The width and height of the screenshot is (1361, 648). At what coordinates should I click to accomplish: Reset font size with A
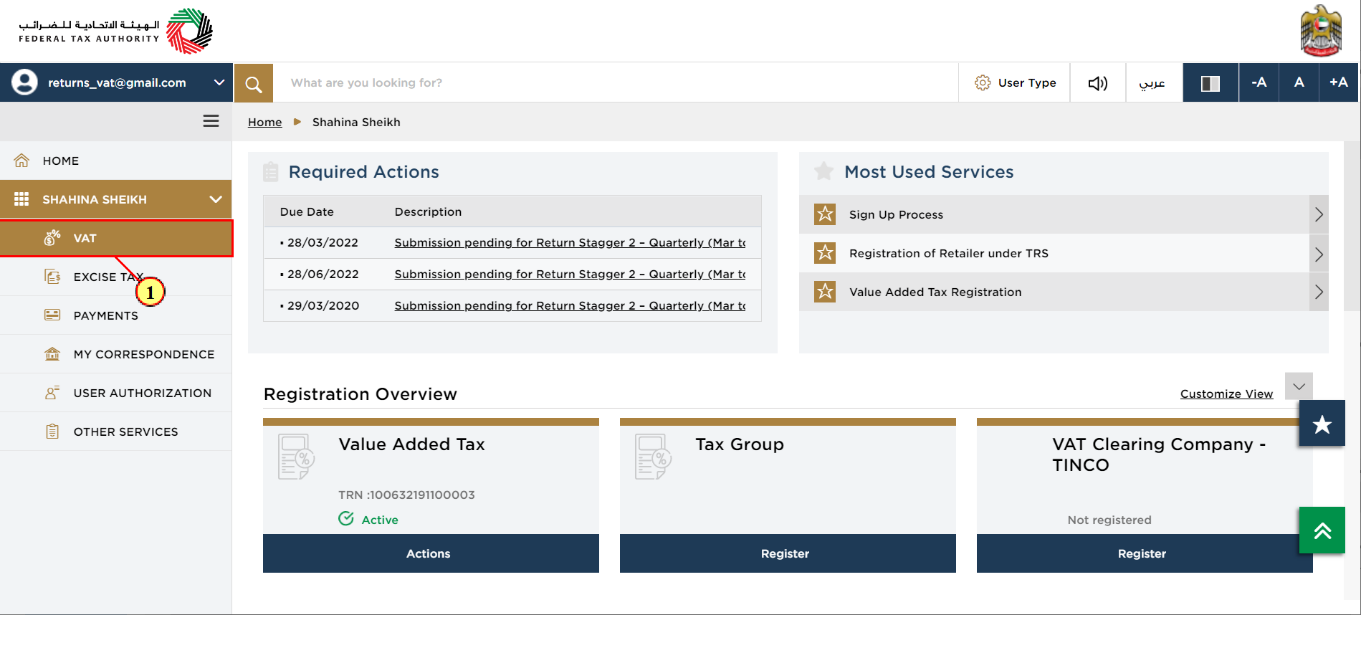(x=1299, y=83)
